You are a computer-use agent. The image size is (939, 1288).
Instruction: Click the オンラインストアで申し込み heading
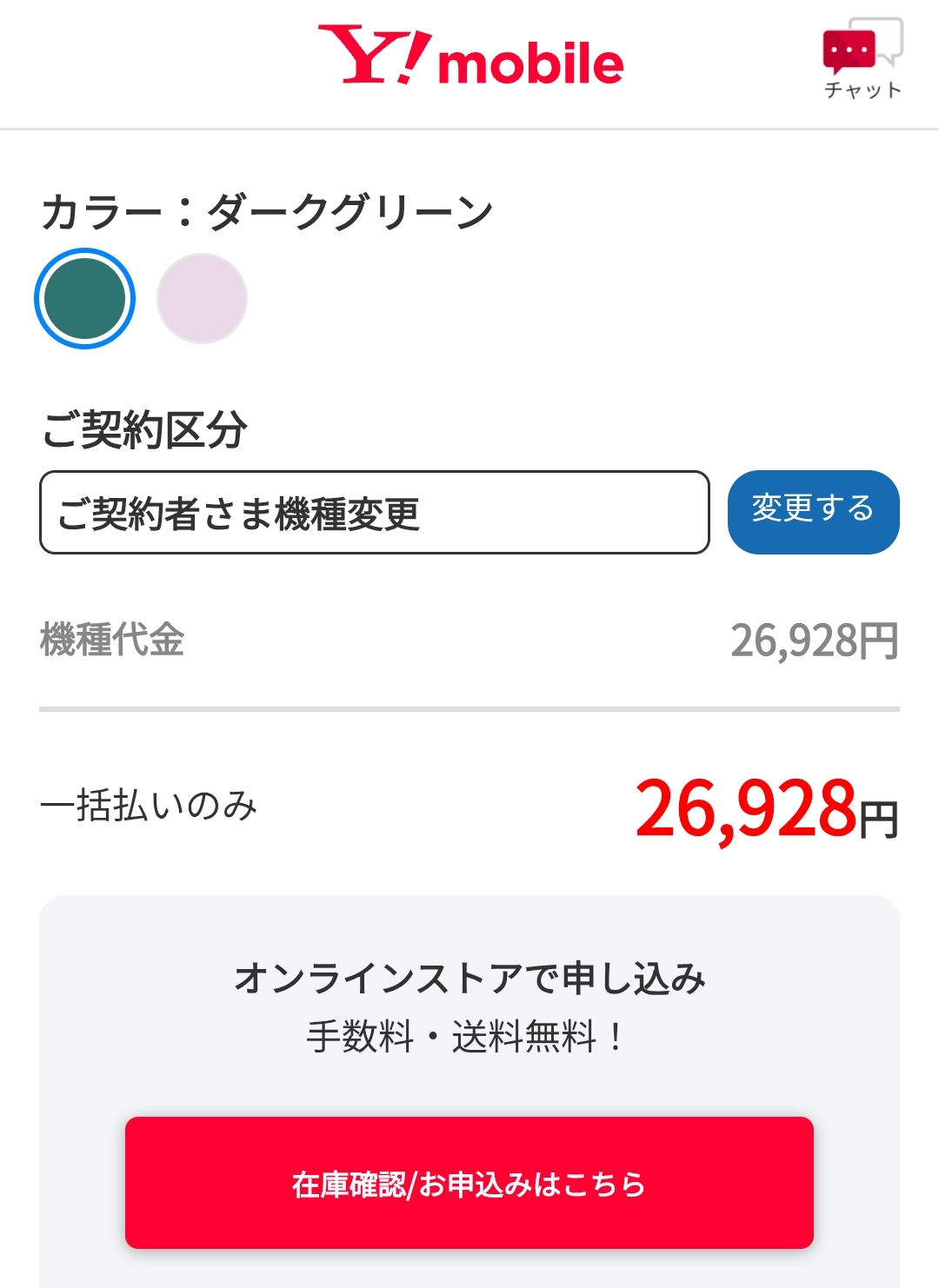coord(469,979)
